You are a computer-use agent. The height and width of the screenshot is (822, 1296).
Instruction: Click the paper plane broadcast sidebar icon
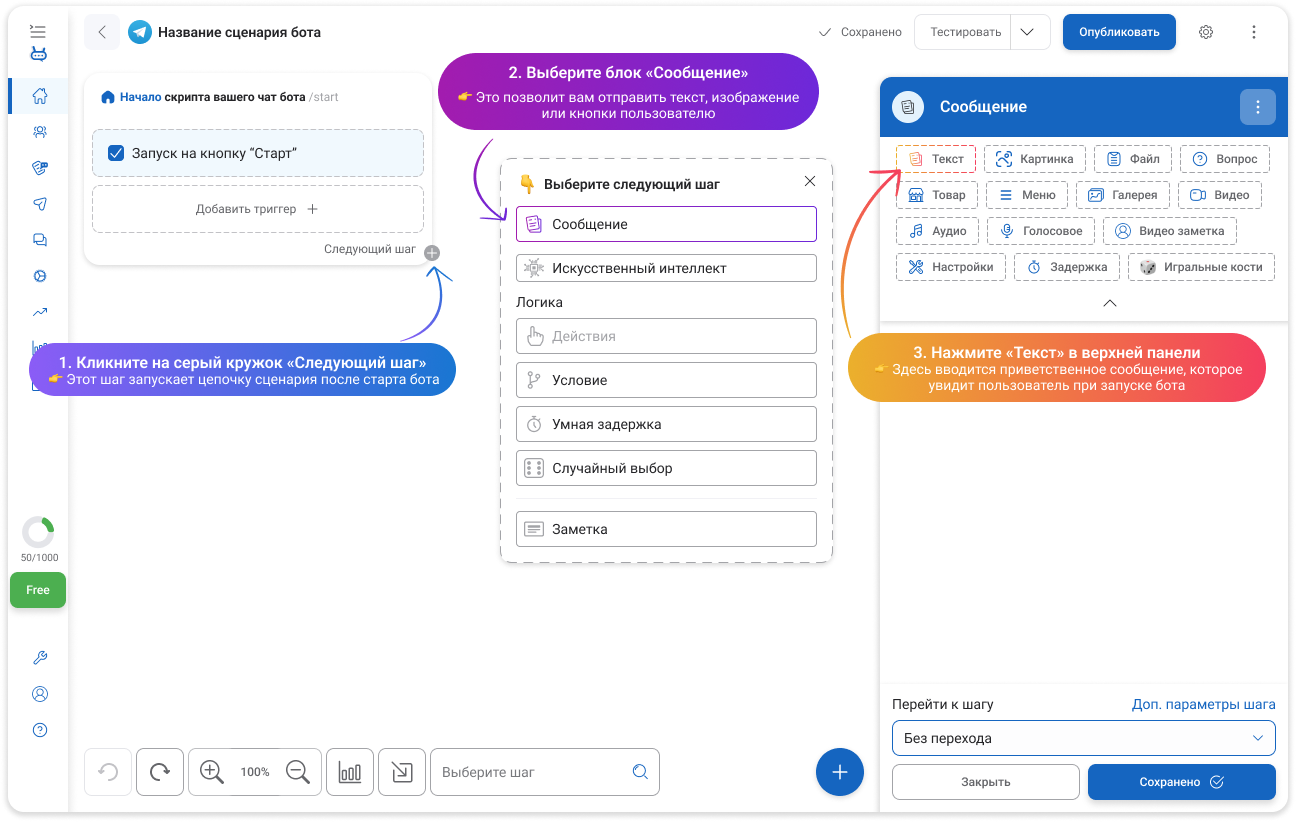[x=40, y=204]
